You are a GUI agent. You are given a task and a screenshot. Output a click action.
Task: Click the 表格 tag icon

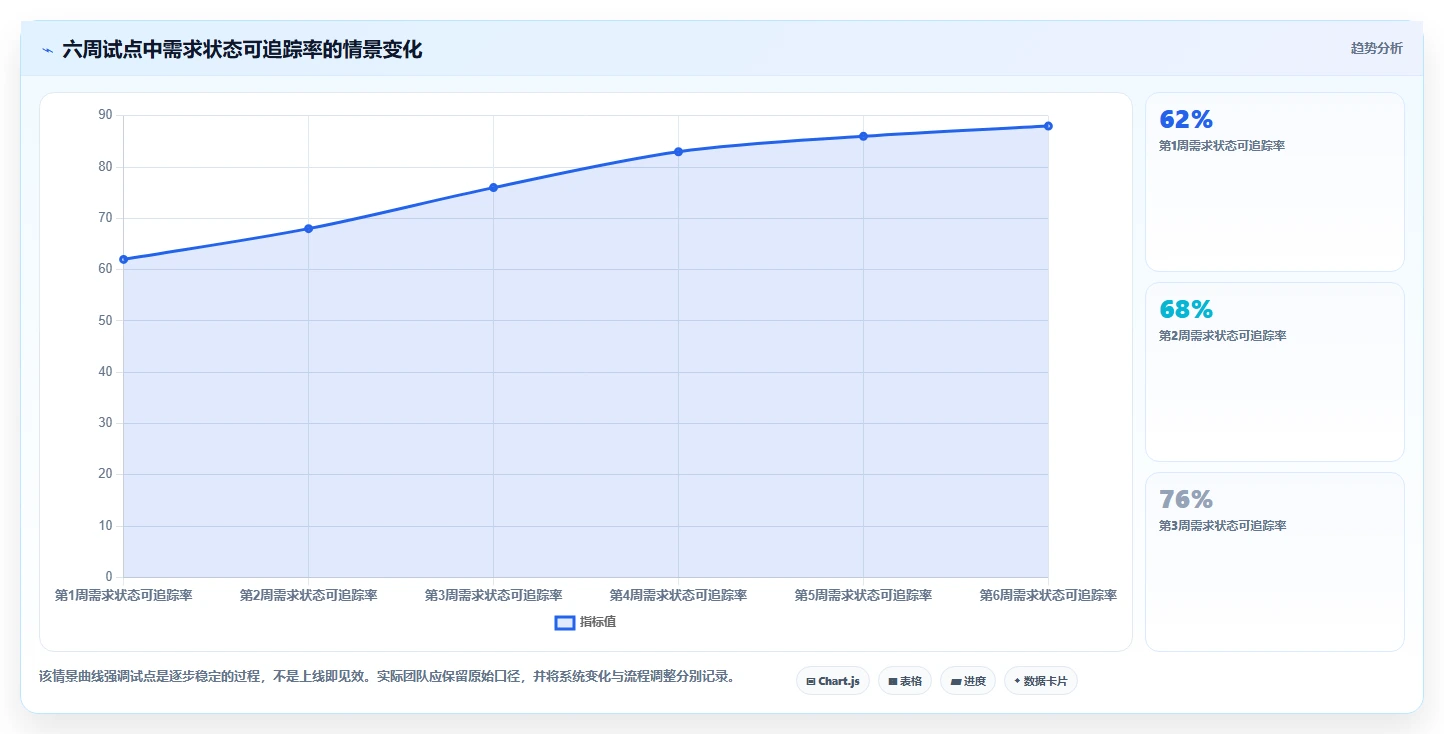pyautogui.click(x=892, y=681)
